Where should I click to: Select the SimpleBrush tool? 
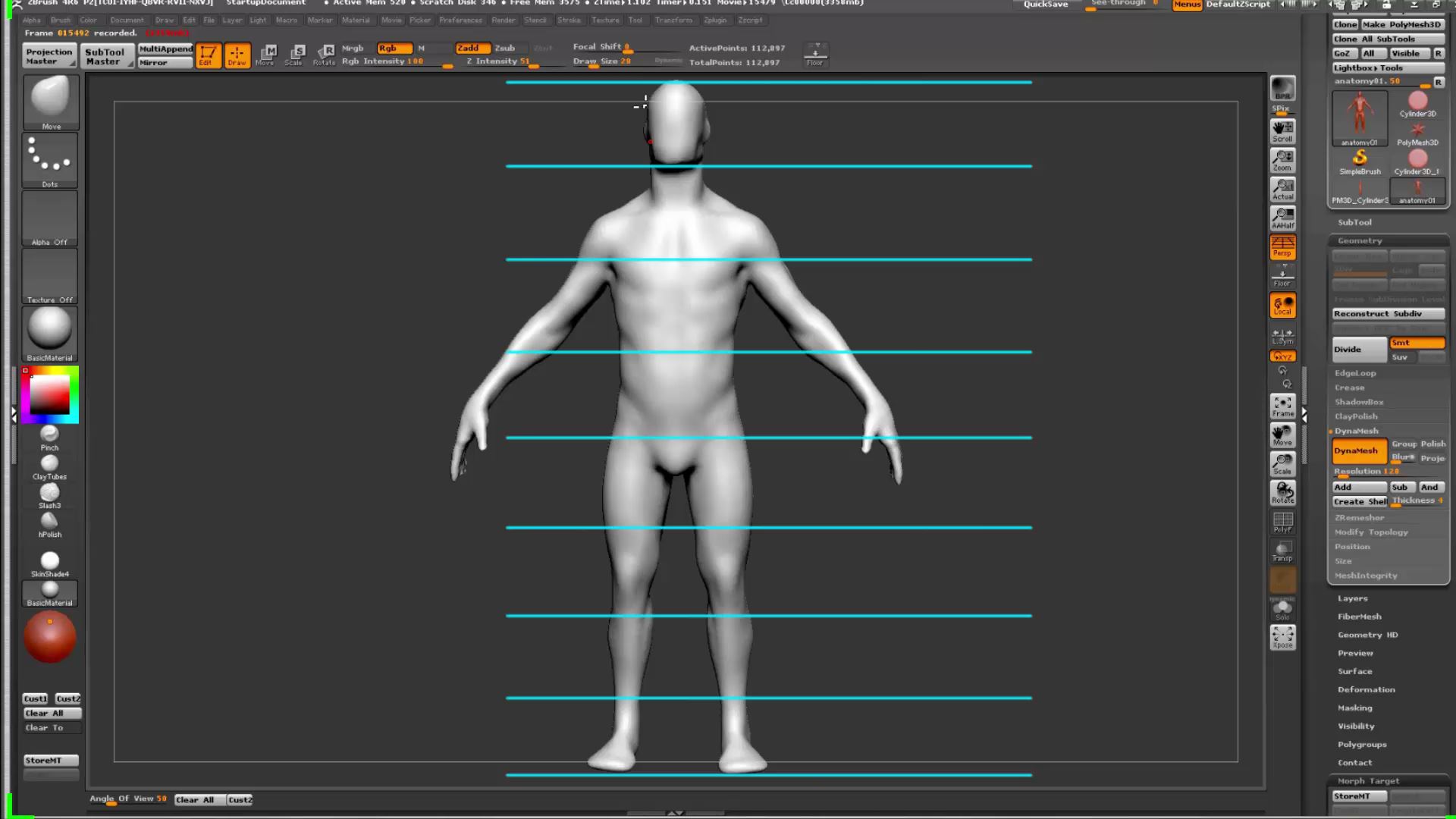click(1360, 162)
